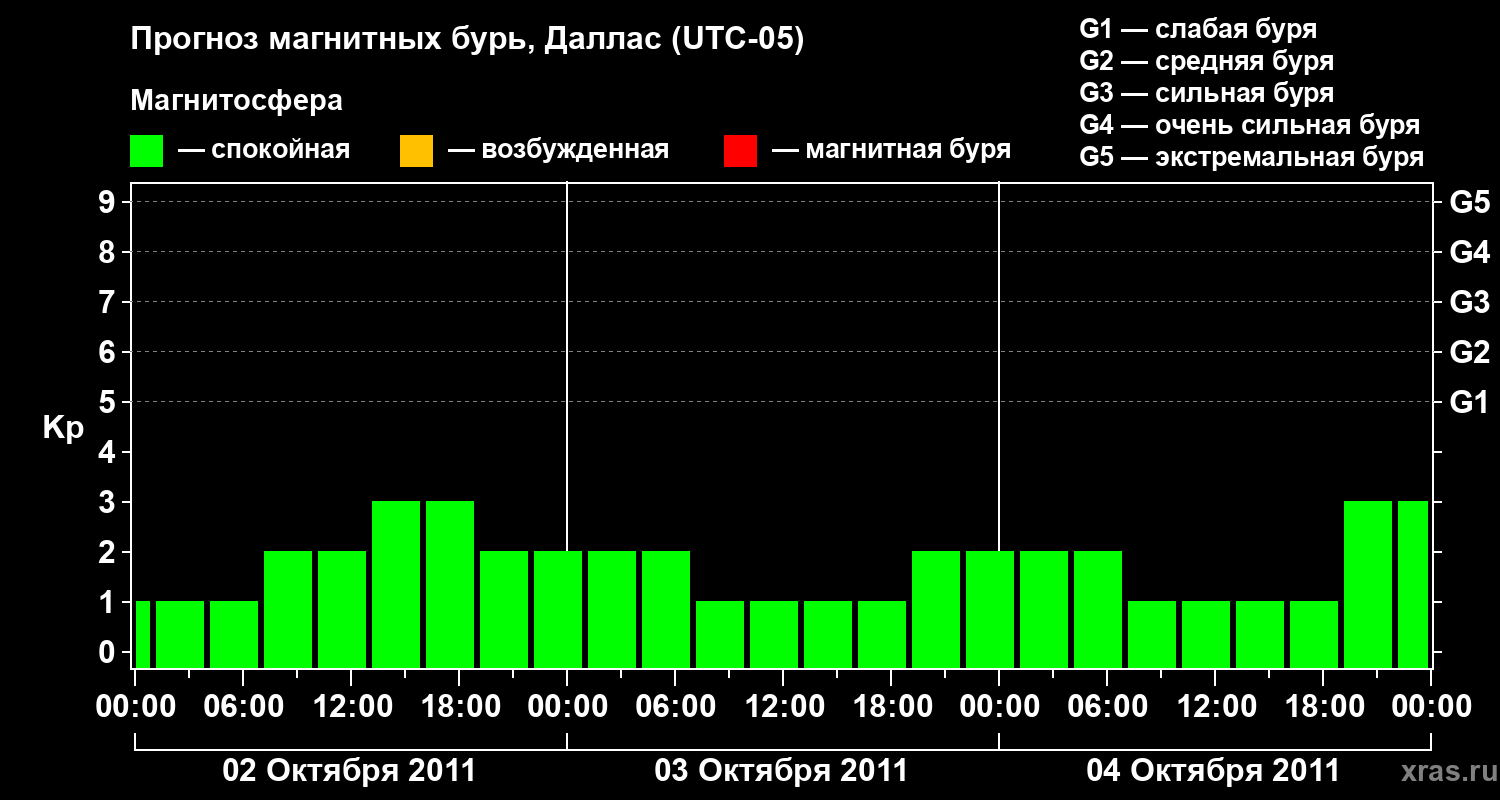Click the orange 'возбужденная' legend swatch
The height and width of the screenshot is (800, 1500).
(x=416, y=151)
